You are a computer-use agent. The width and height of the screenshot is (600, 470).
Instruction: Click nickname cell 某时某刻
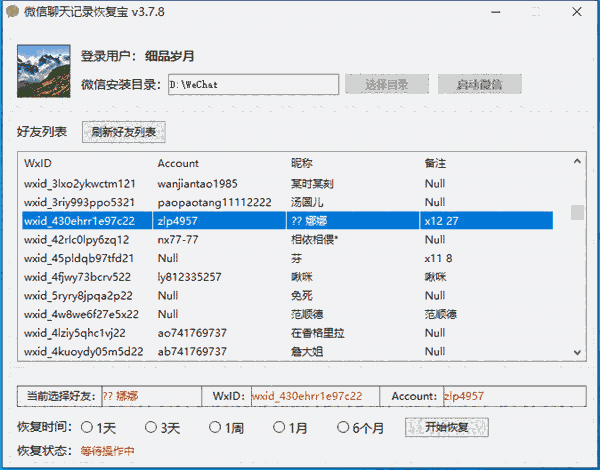click(x=312, y=184)
